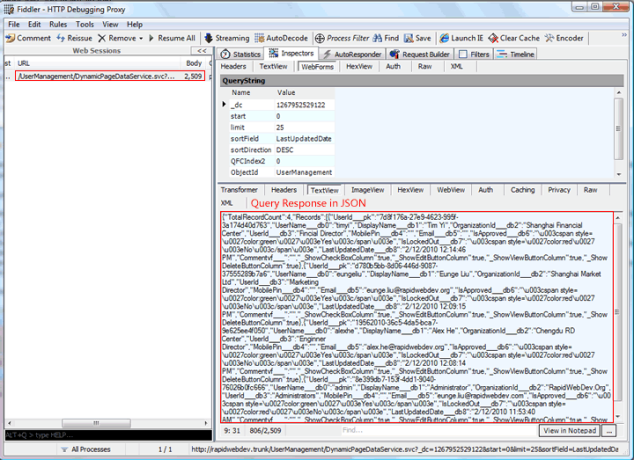
Task: Select request TextView inspector tab
Action: [273, 66]
